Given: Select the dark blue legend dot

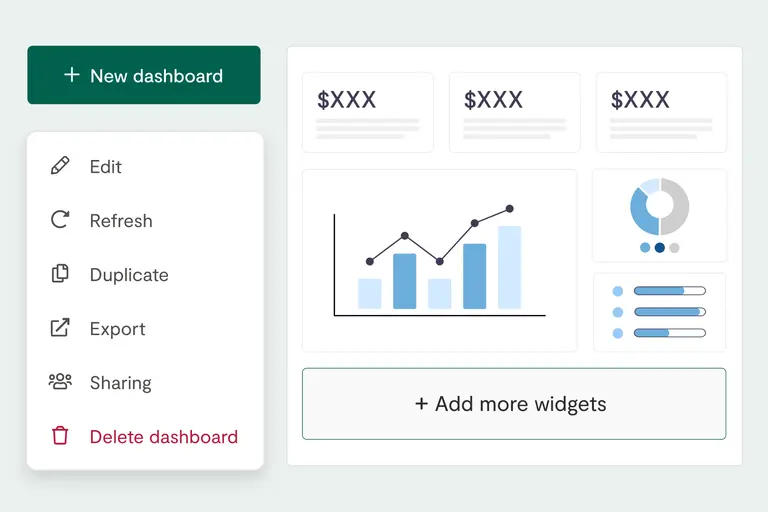Looking at the screenshot, I should pos(659,248).
